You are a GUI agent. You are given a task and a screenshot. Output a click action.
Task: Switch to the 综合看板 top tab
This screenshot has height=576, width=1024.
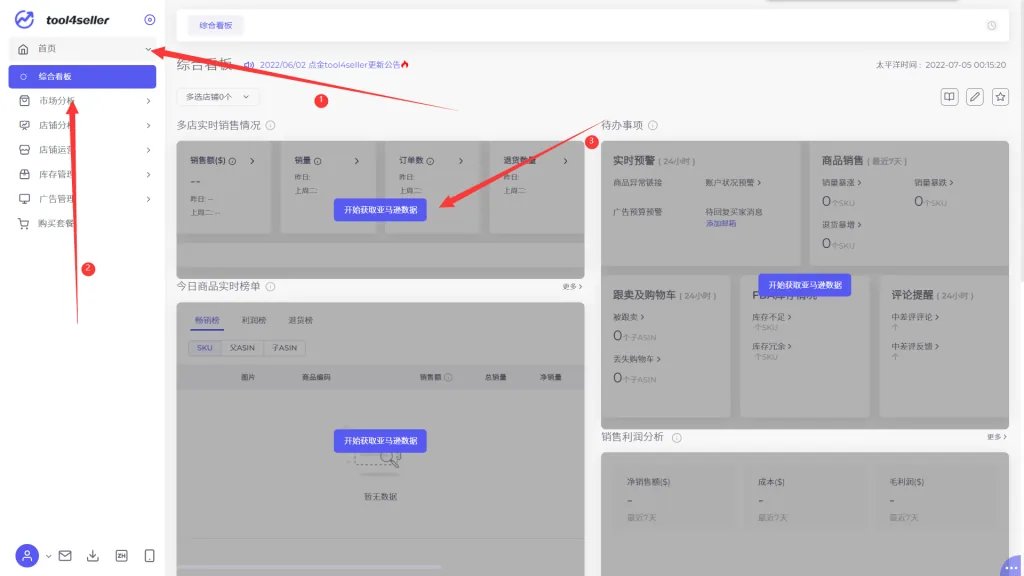click(x=216, y=25)
